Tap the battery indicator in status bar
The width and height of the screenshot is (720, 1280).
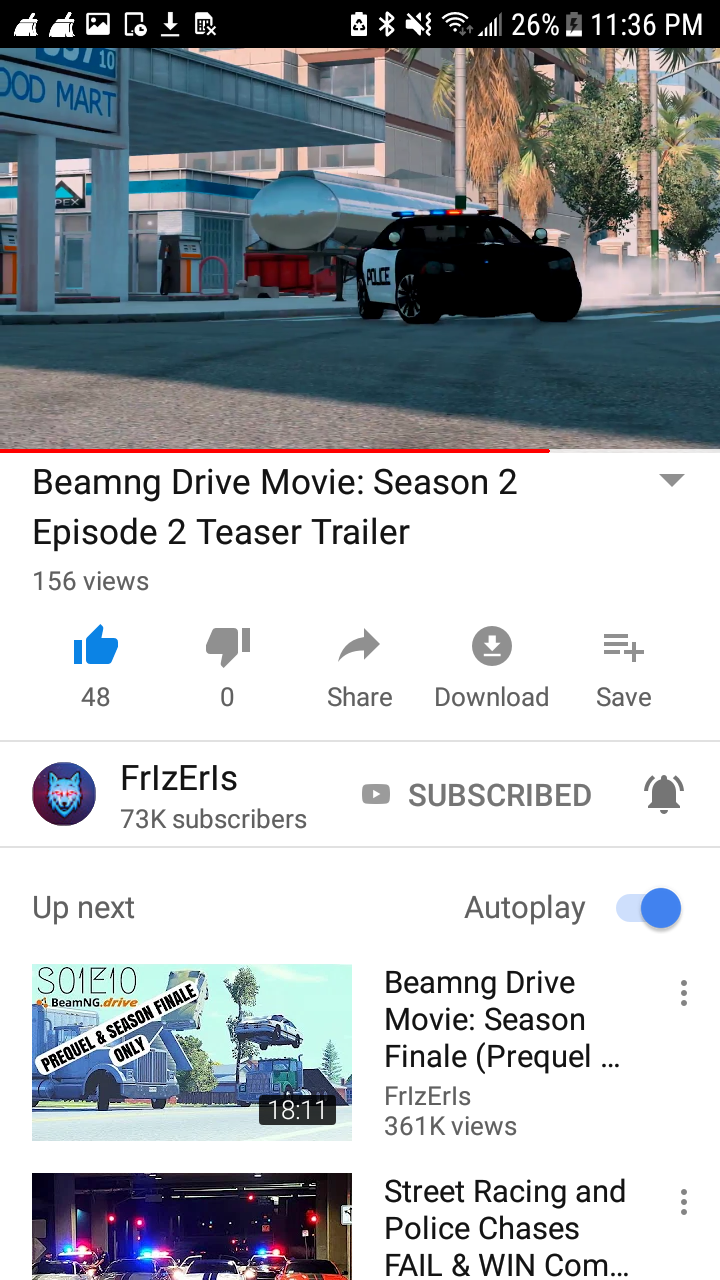tap(574, 24)
